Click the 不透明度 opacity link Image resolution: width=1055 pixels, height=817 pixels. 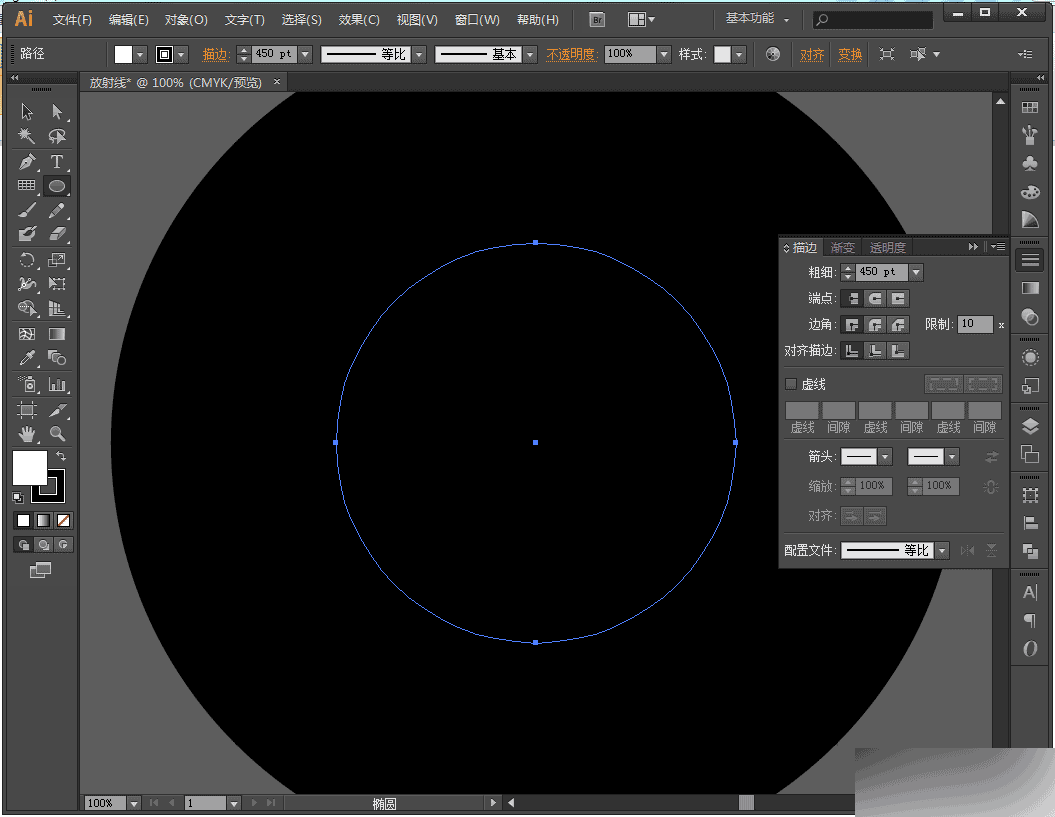pos(572,55)
